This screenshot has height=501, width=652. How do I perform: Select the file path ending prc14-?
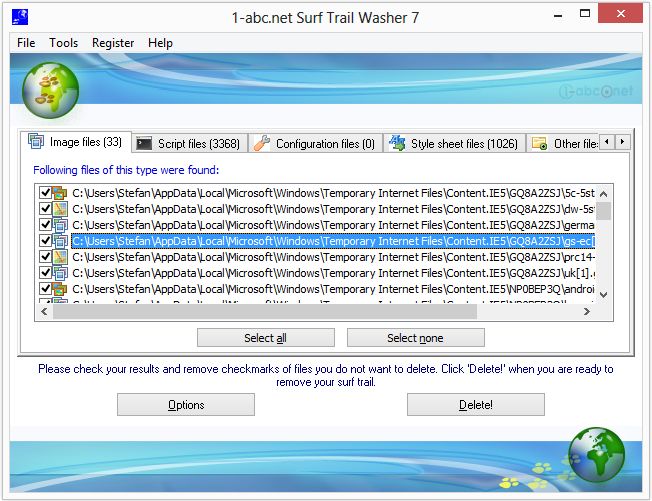coord(333,257)
